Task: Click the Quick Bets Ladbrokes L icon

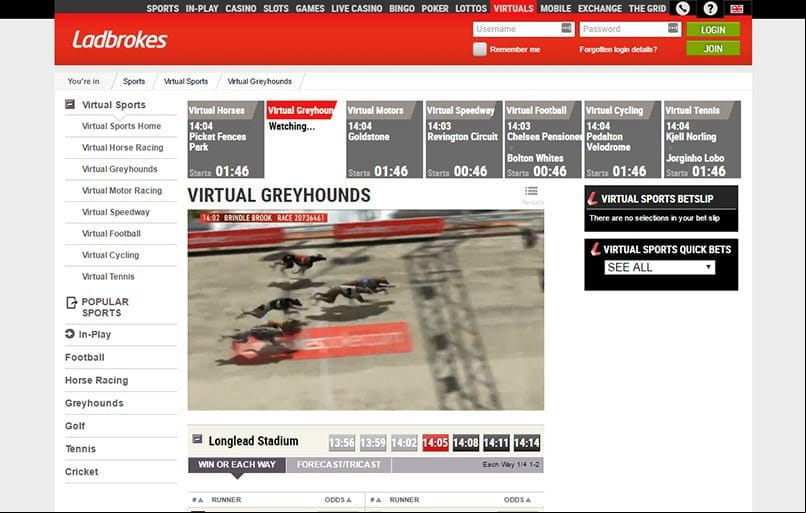Action: [x=595, y=249]
